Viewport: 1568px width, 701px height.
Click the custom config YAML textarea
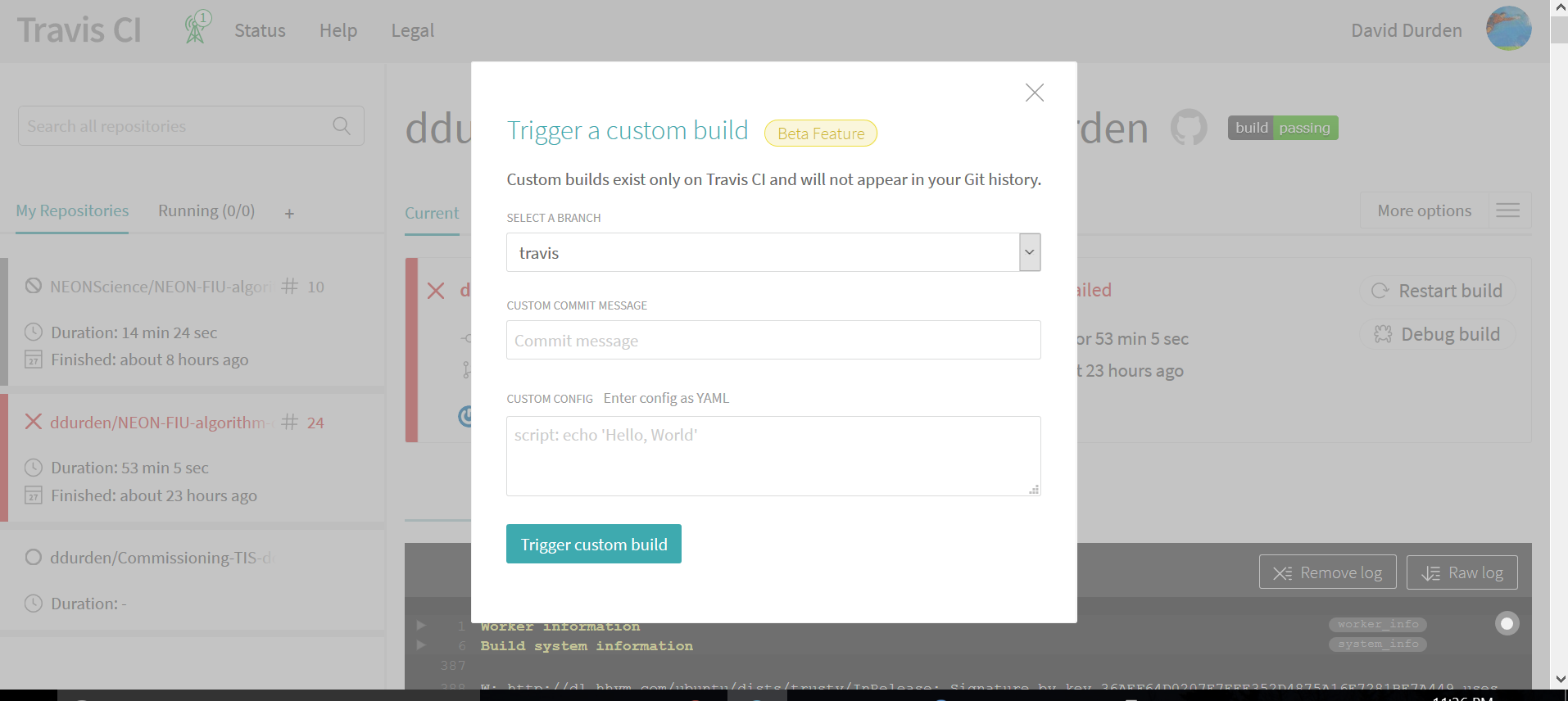tap(773, 456)
